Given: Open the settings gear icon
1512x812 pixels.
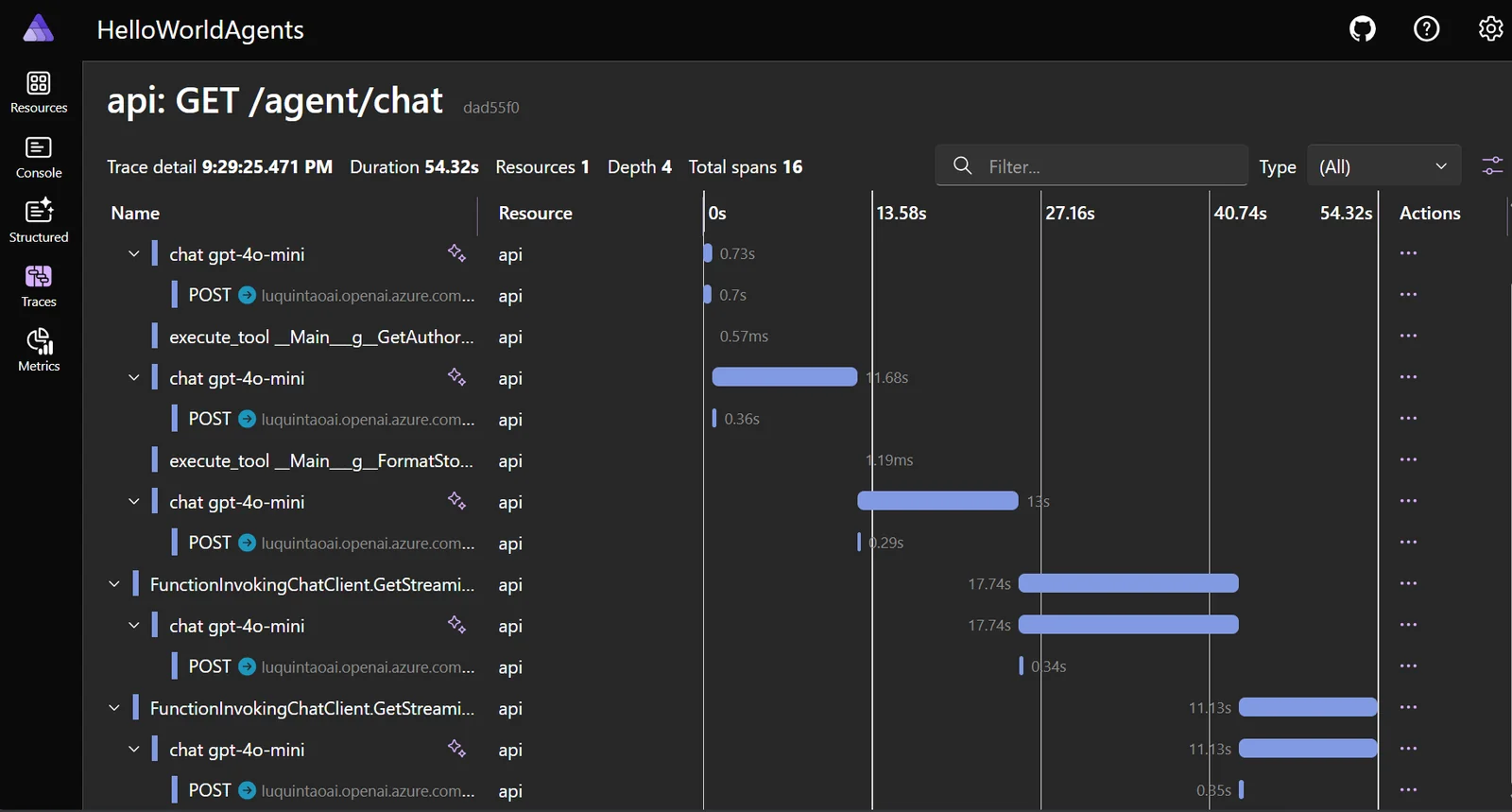Looking at the screenshot, I should coord(1490,29).
